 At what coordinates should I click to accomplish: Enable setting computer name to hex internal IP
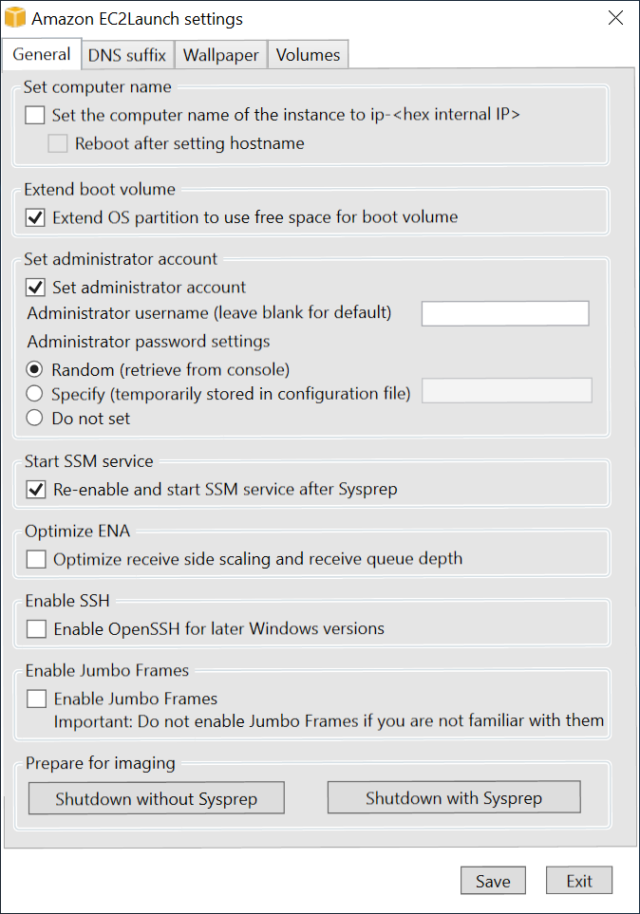click(x=34, y=115)
